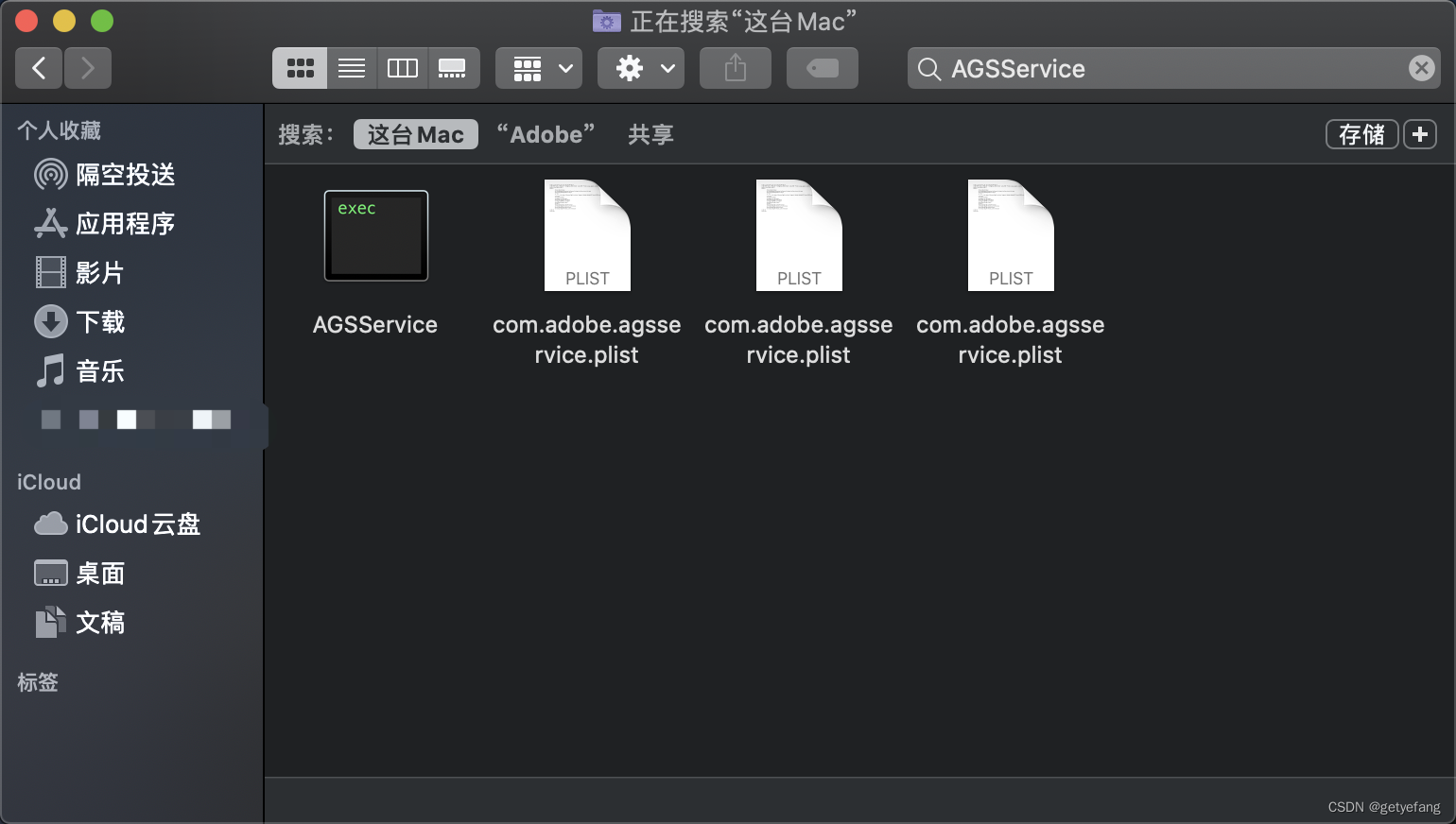Open the group-by arrangement dropdown
Image resolution: width=1456 pixels, height=824 pixels.
(539, 68)
